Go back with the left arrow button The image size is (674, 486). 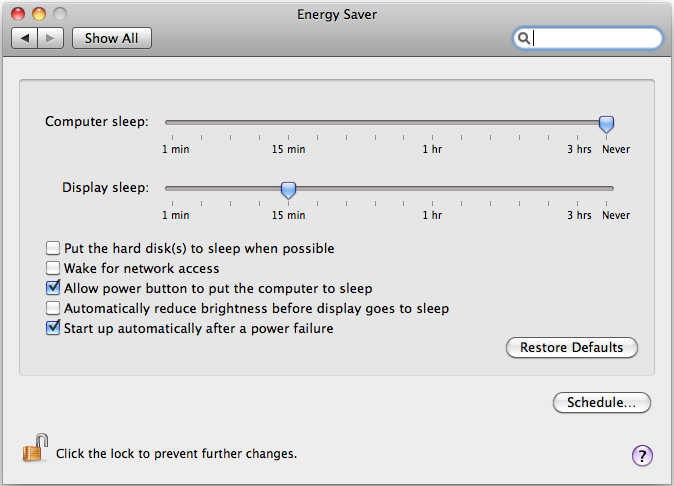[25, 38]
